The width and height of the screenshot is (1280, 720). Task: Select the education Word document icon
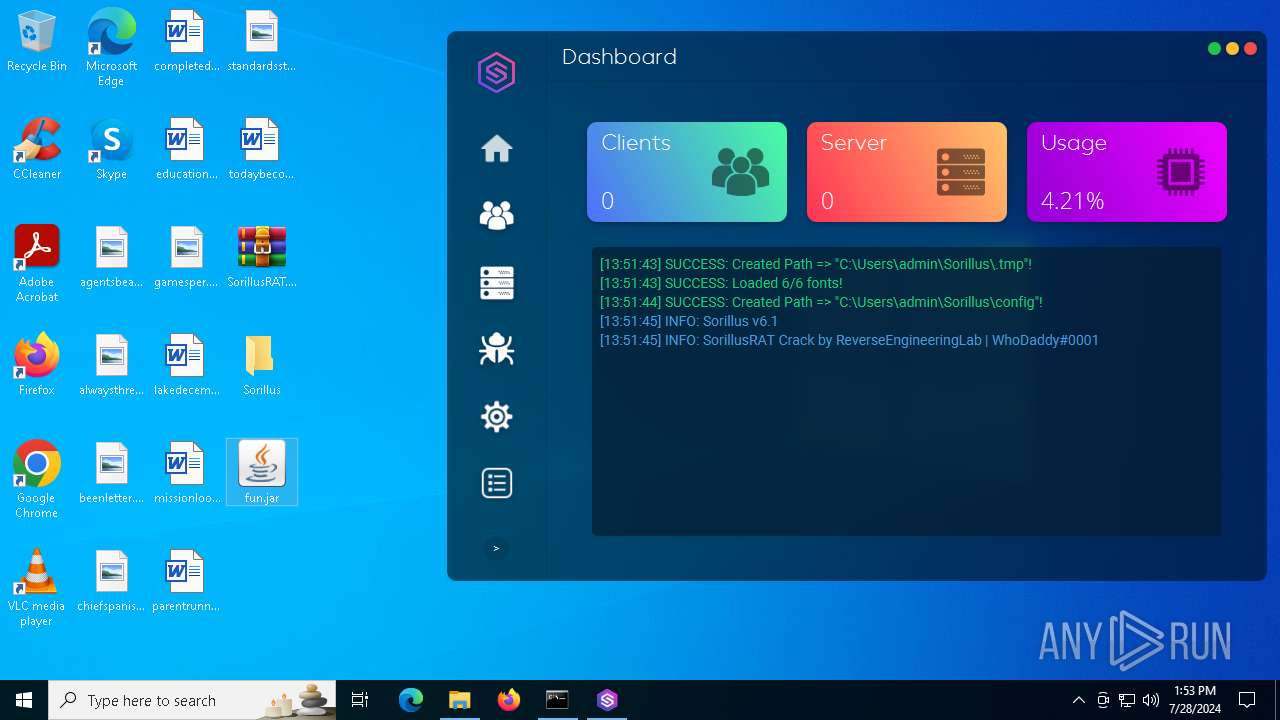click(186, 149)
